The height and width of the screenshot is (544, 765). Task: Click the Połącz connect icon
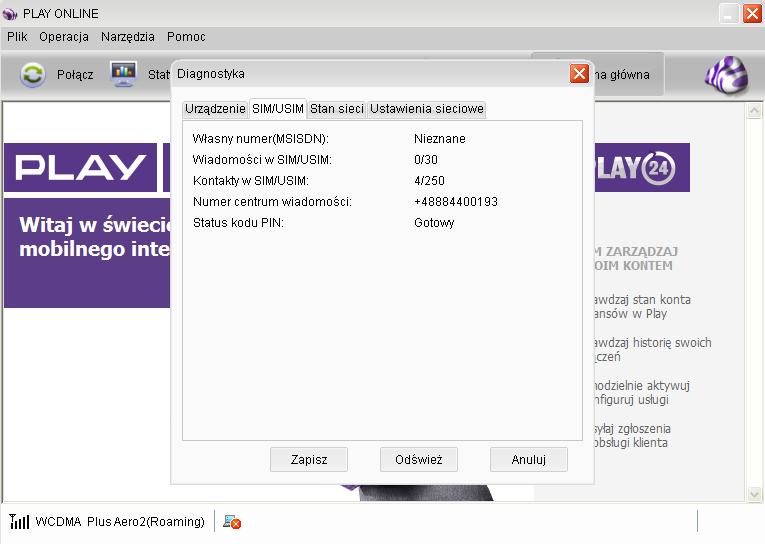[x=33, y=74]
